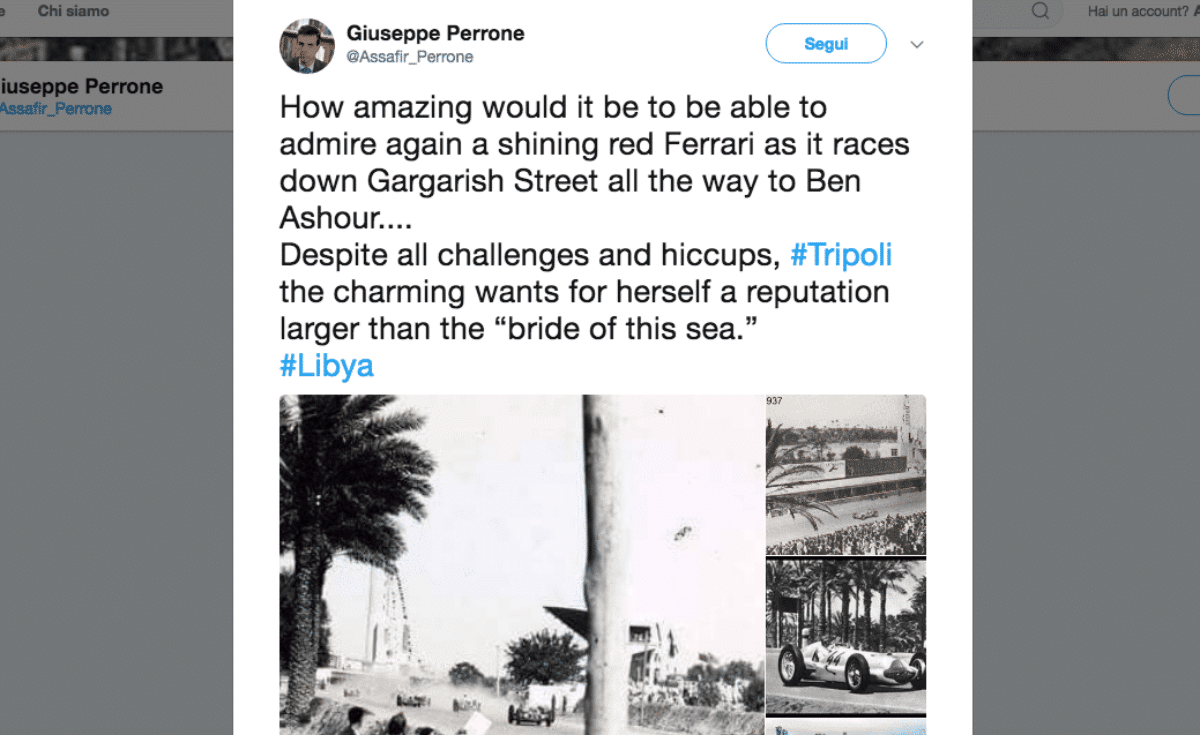Image resolution: width=1200 pixels, height=735 pixels.
Task: Expand the tweet options chevron
Action: [x=916, y=44]
